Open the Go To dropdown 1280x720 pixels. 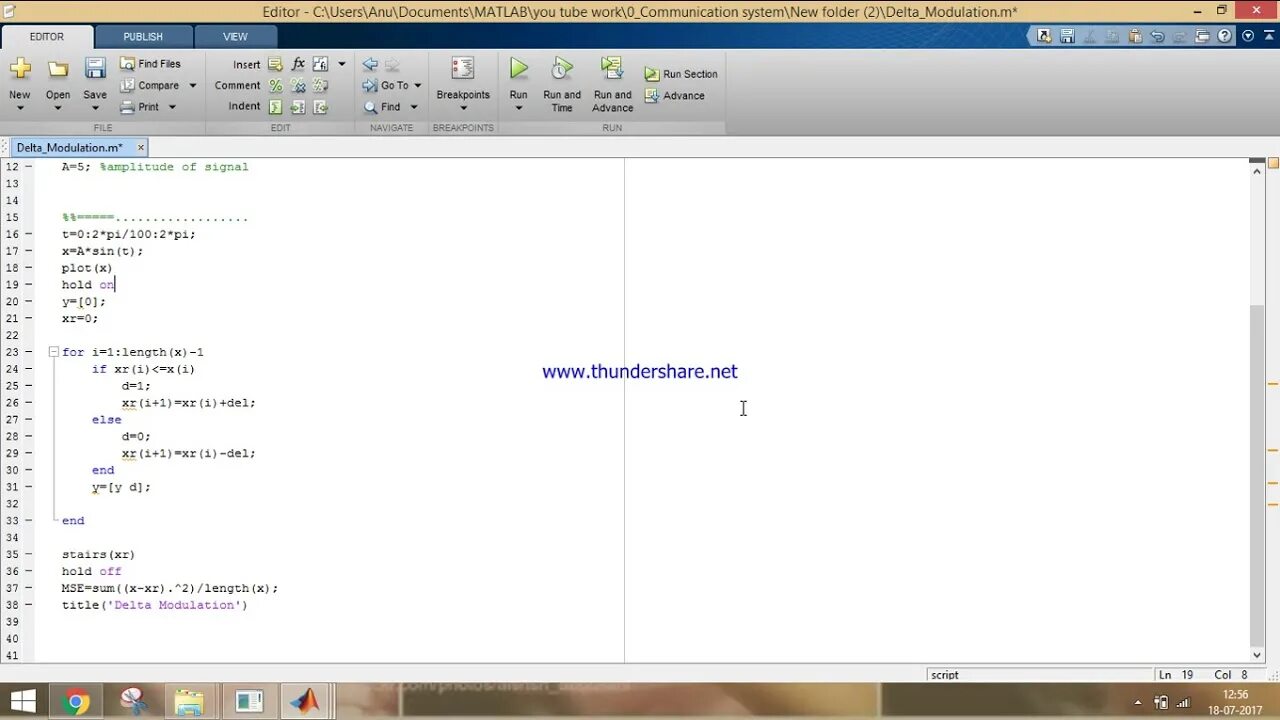(418, 86)
